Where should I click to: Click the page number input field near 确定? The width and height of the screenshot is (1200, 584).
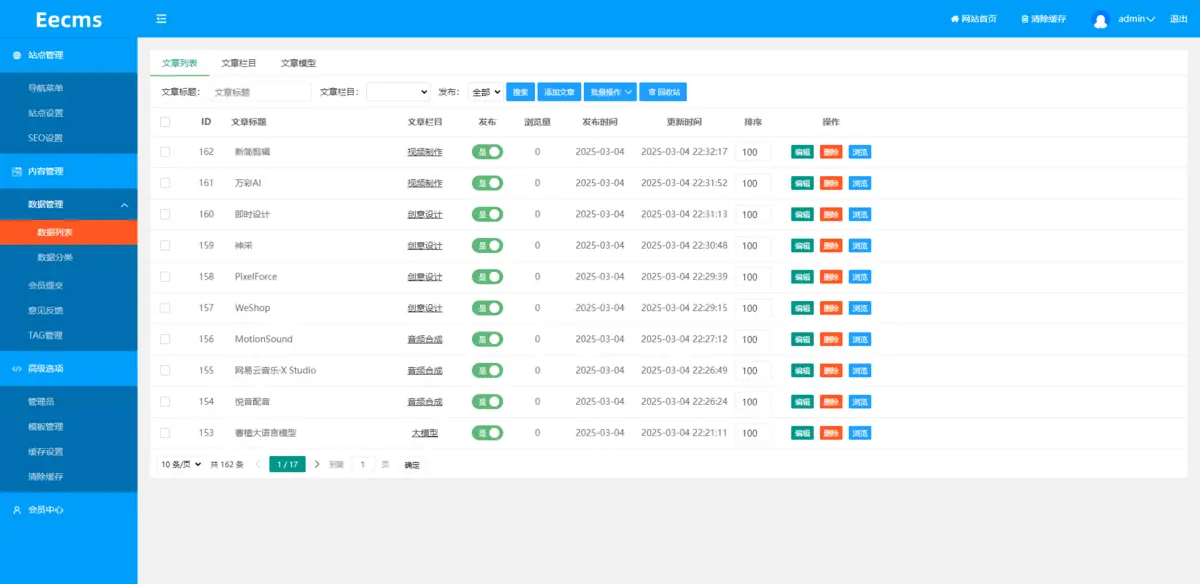[x=361, y=464]
